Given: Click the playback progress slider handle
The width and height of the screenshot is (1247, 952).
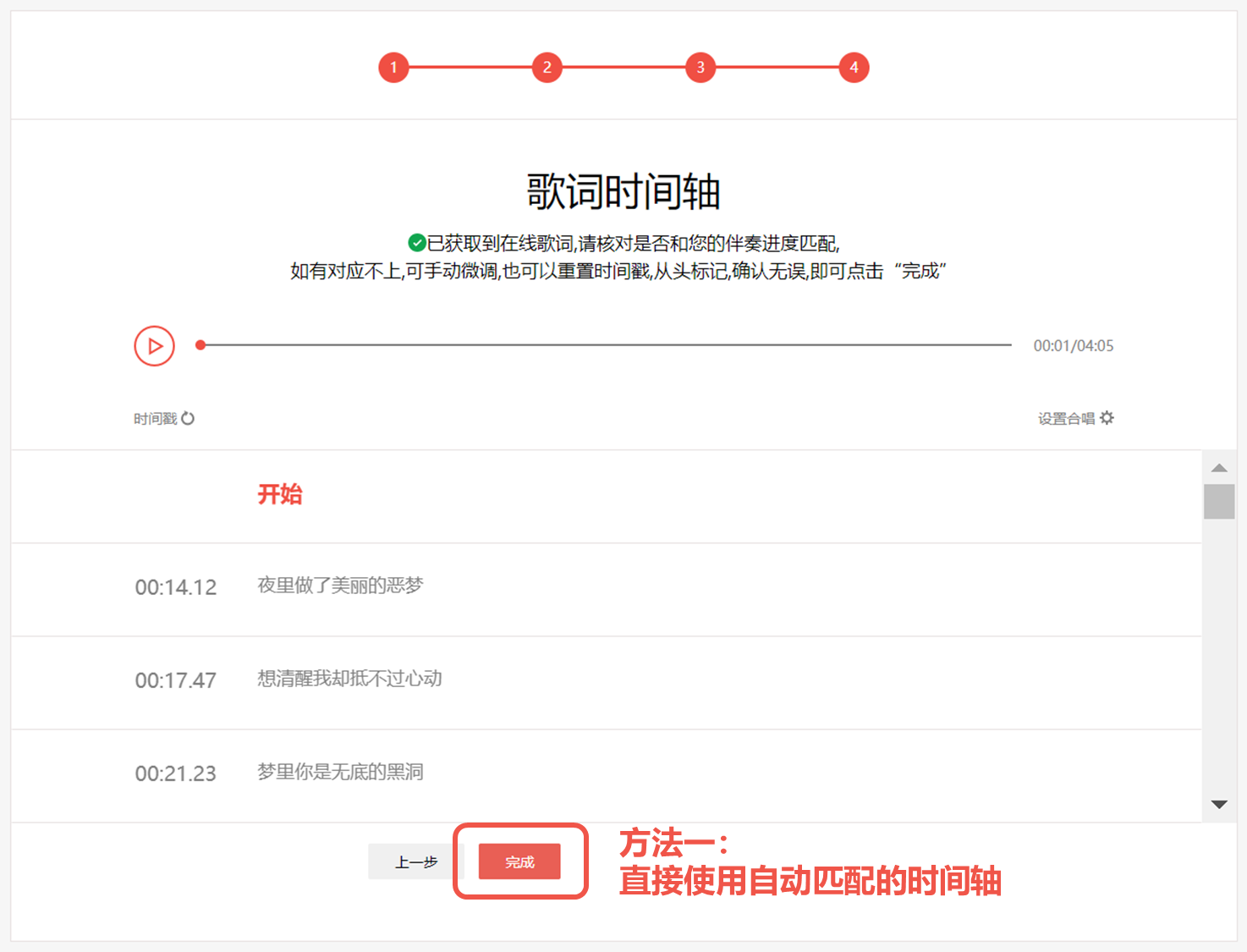Looking at the screenshot, I should point(201,344).
